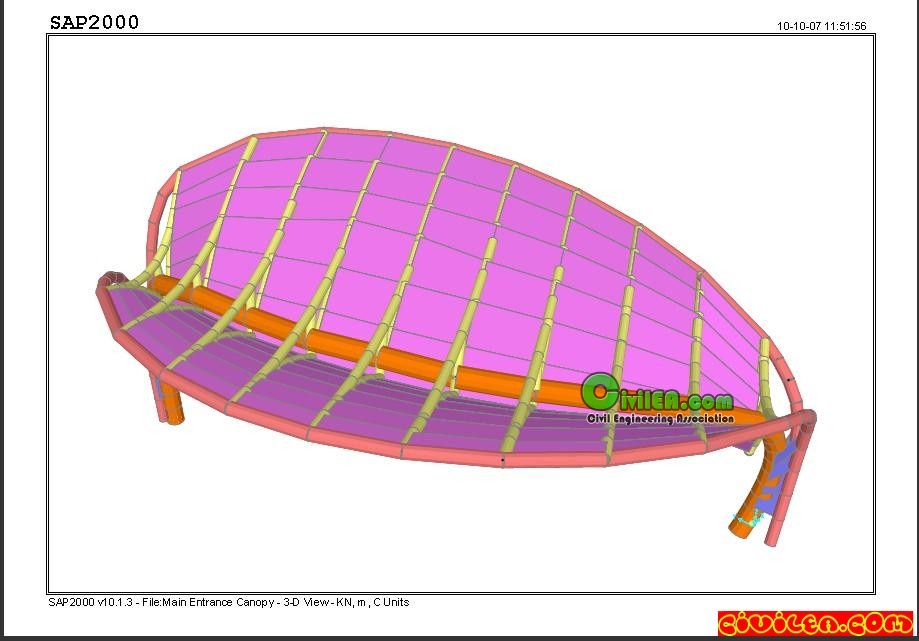Click the SAP2000 title text
Image resolution: width=919 pixels, height=641 pixels.
(x=94, y=22)
